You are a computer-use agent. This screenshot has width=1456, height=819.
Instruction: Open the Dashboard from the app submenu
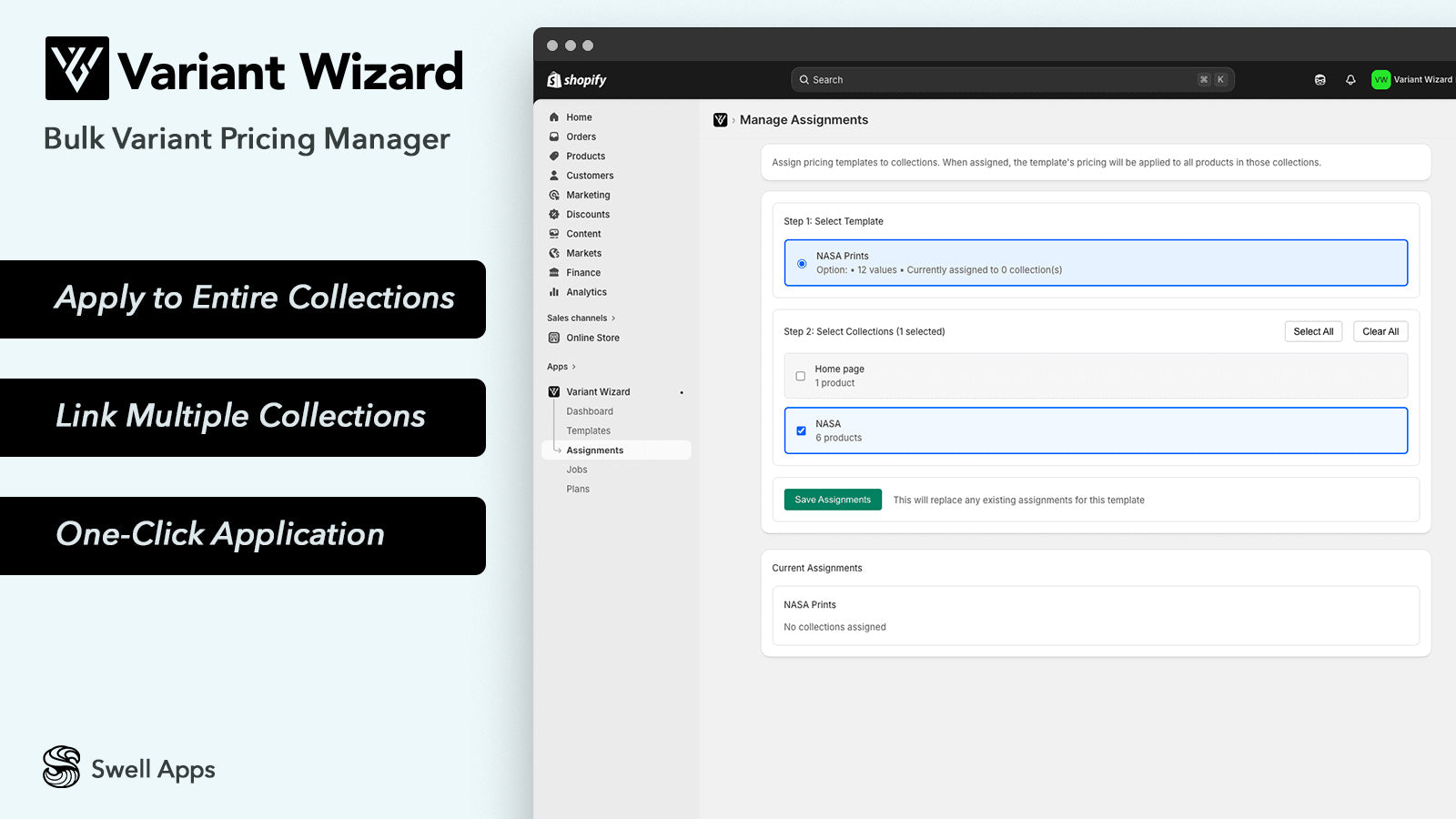tap(590, 411)
